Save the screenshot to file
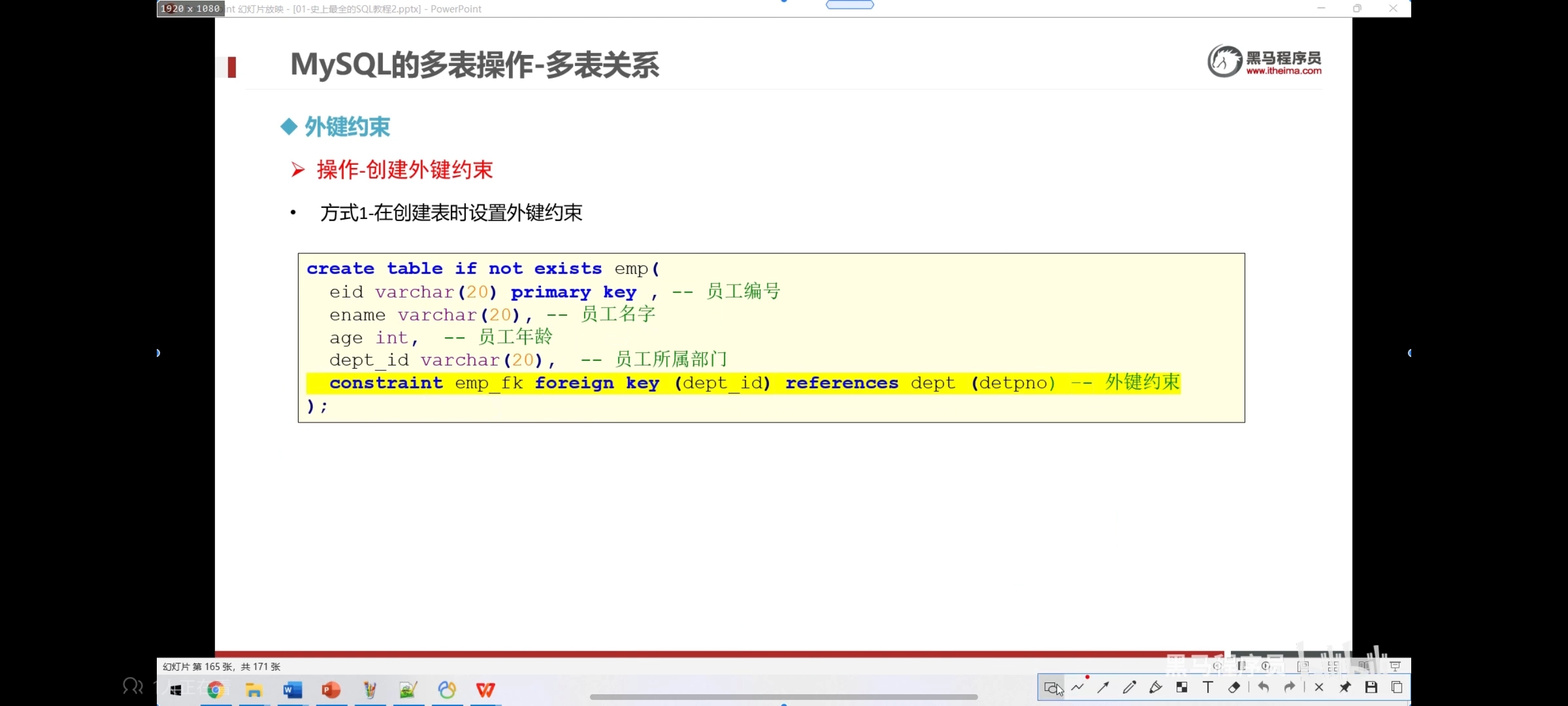Image resolution: width=1568 pixels, height=706 pixels. [1371, 687]
